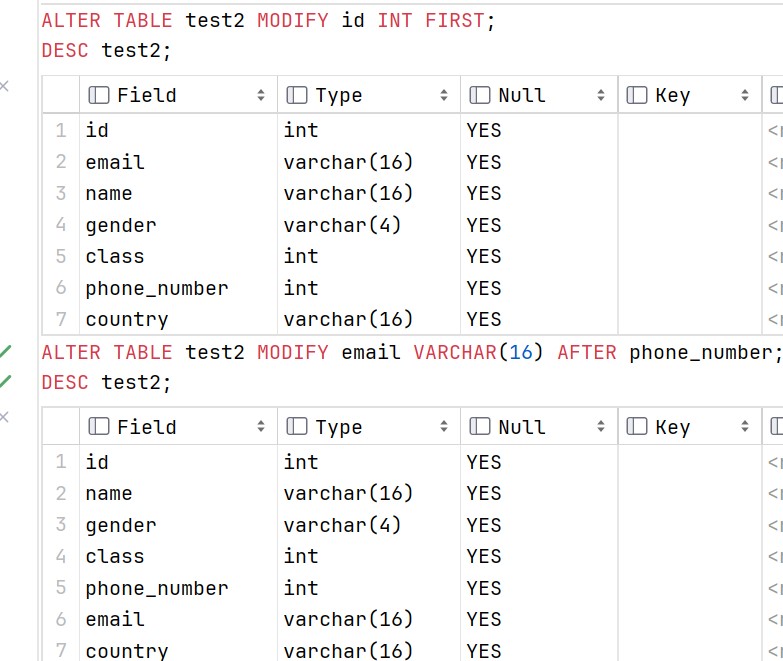Sort first table by Type column arrows
The height and width of the screenshot is (661, 783).
[x=444, y=95]
